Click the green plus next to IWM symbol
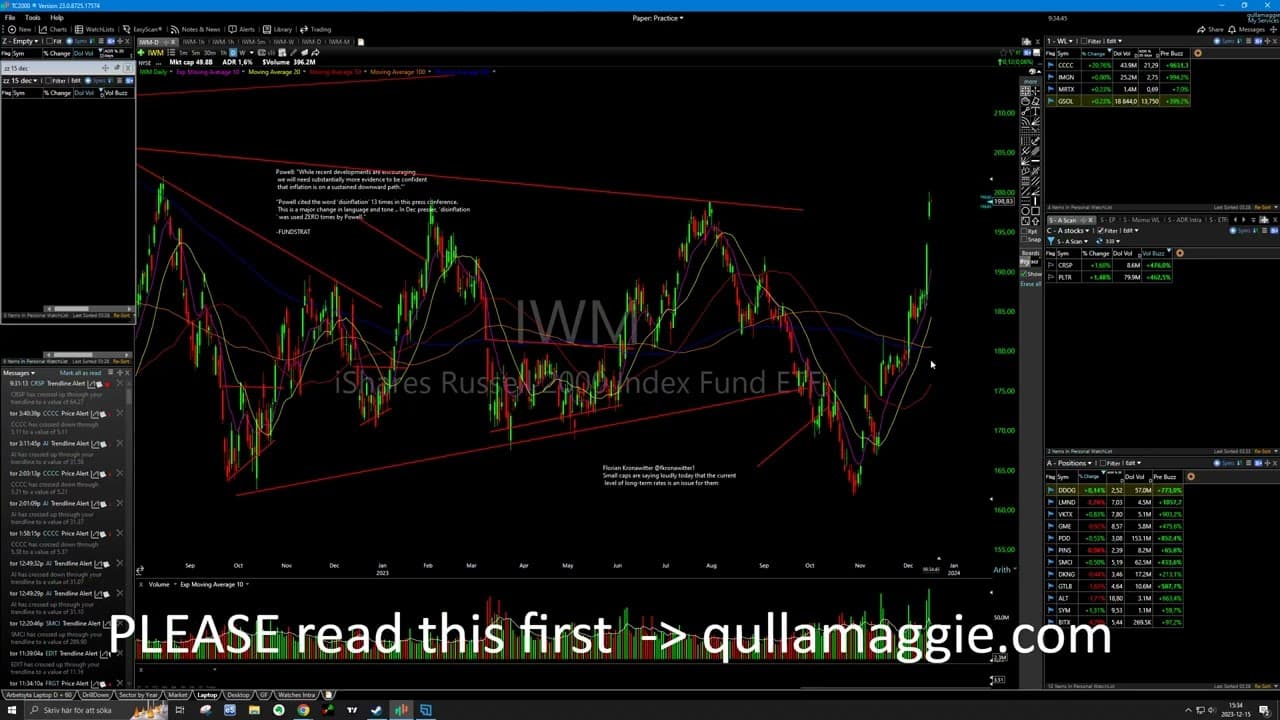 pyautogui.click(x=141, y=52)
